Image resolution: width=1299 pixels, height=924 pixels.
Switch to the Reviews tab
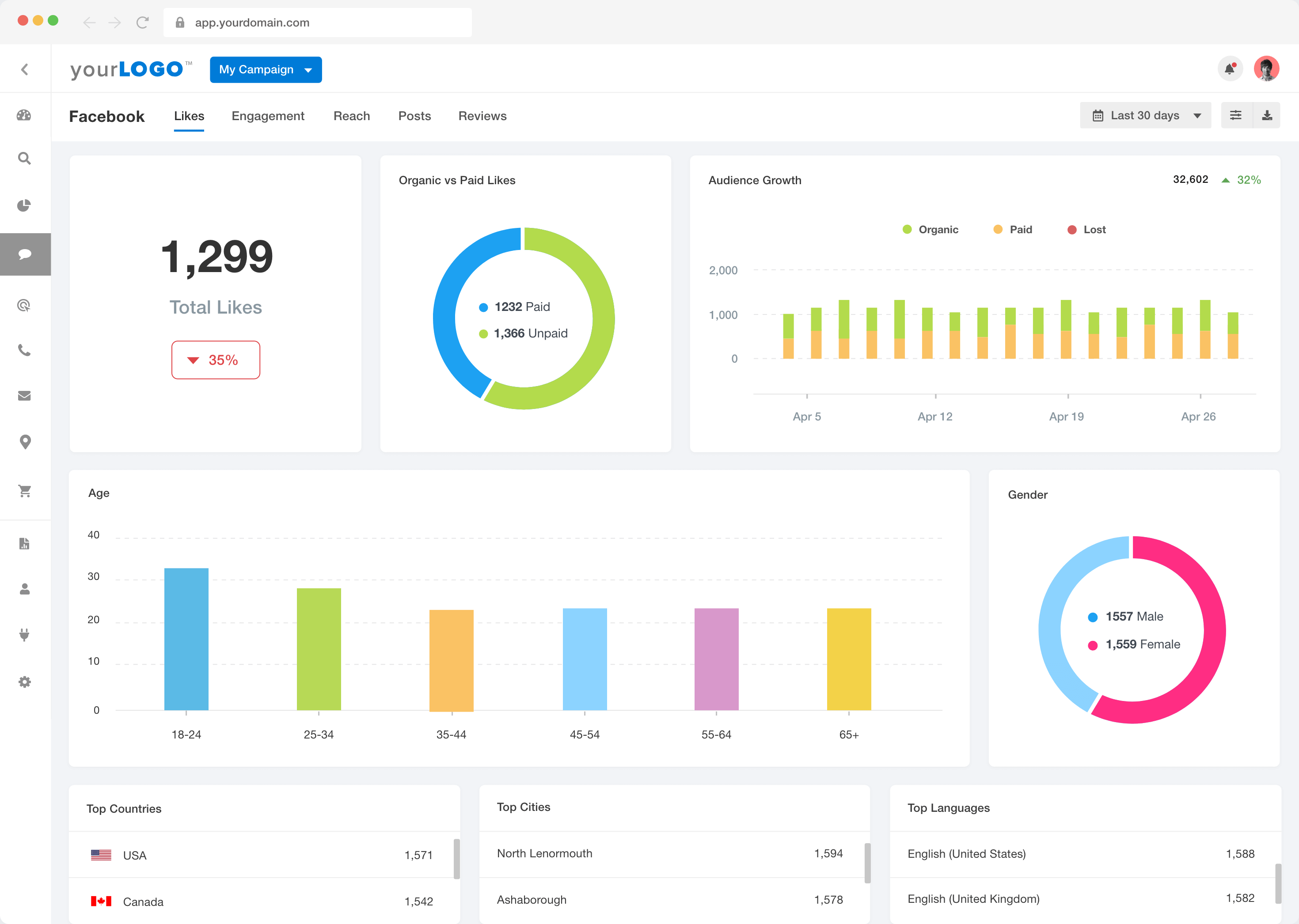[x=482, y=116]
